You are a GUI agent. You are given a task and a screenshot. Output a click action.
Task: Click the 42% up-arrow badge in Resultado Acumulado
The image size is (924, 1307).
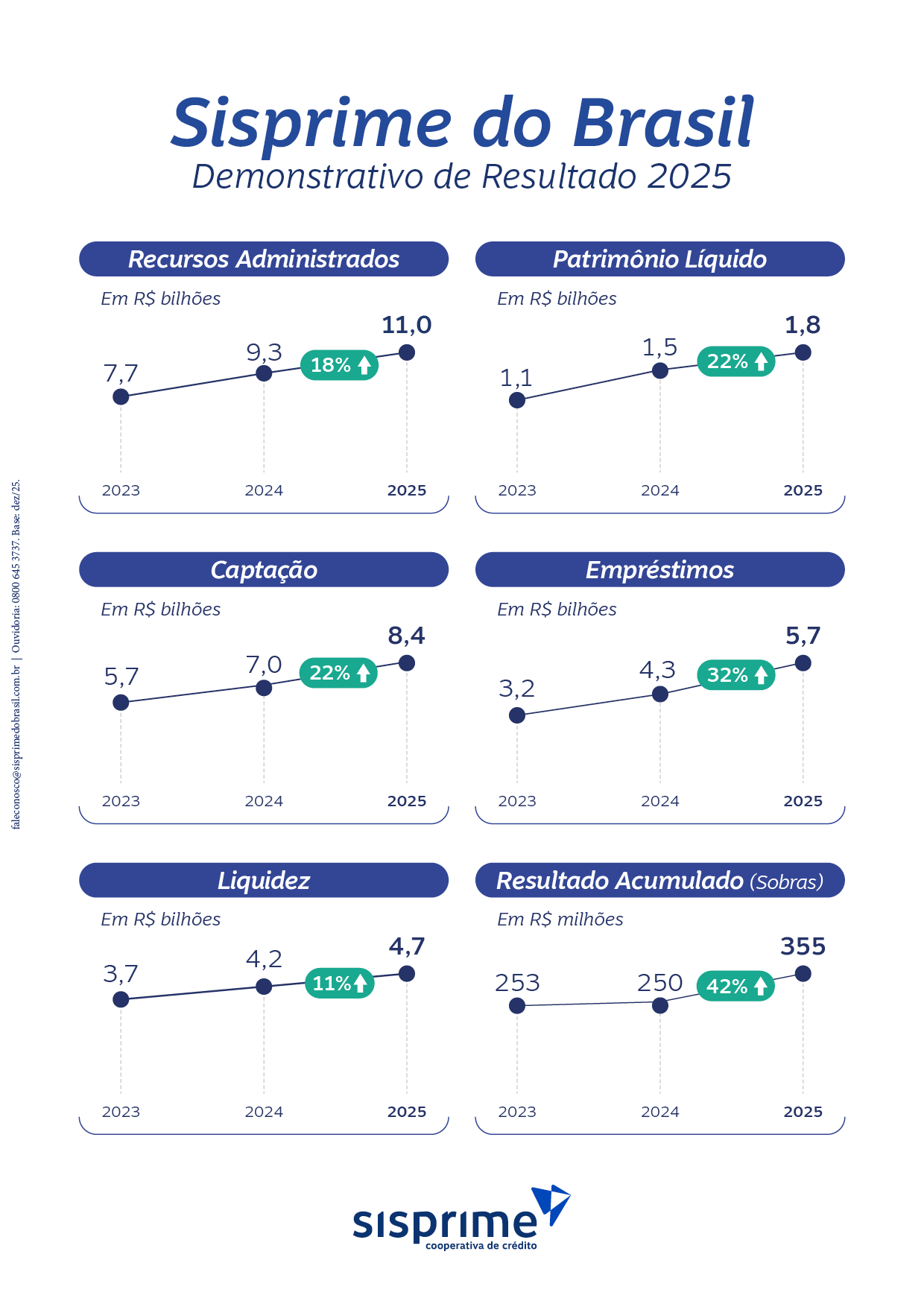[735, 986]
